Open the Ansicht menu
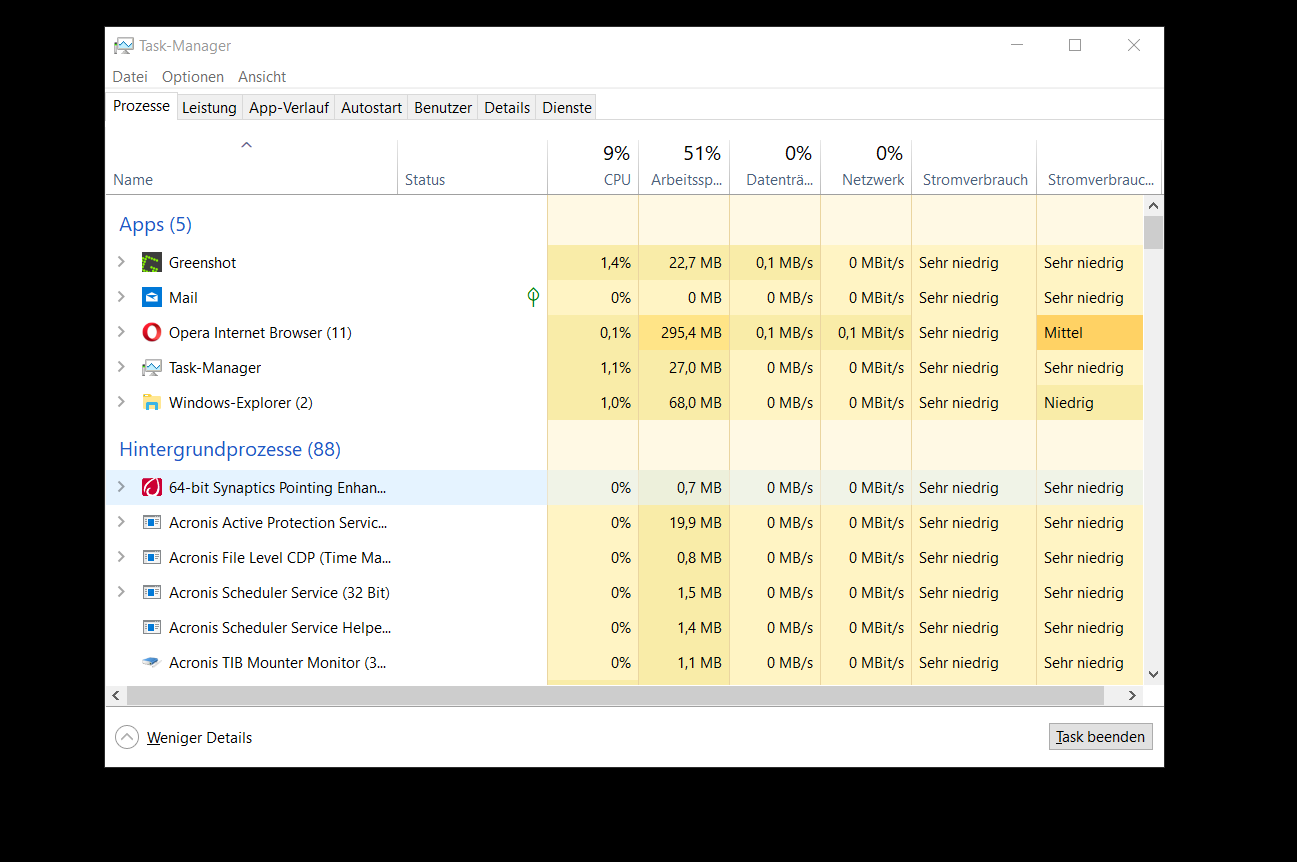Viewport: 1297px width, 862px height. click(x=262, y=77)
